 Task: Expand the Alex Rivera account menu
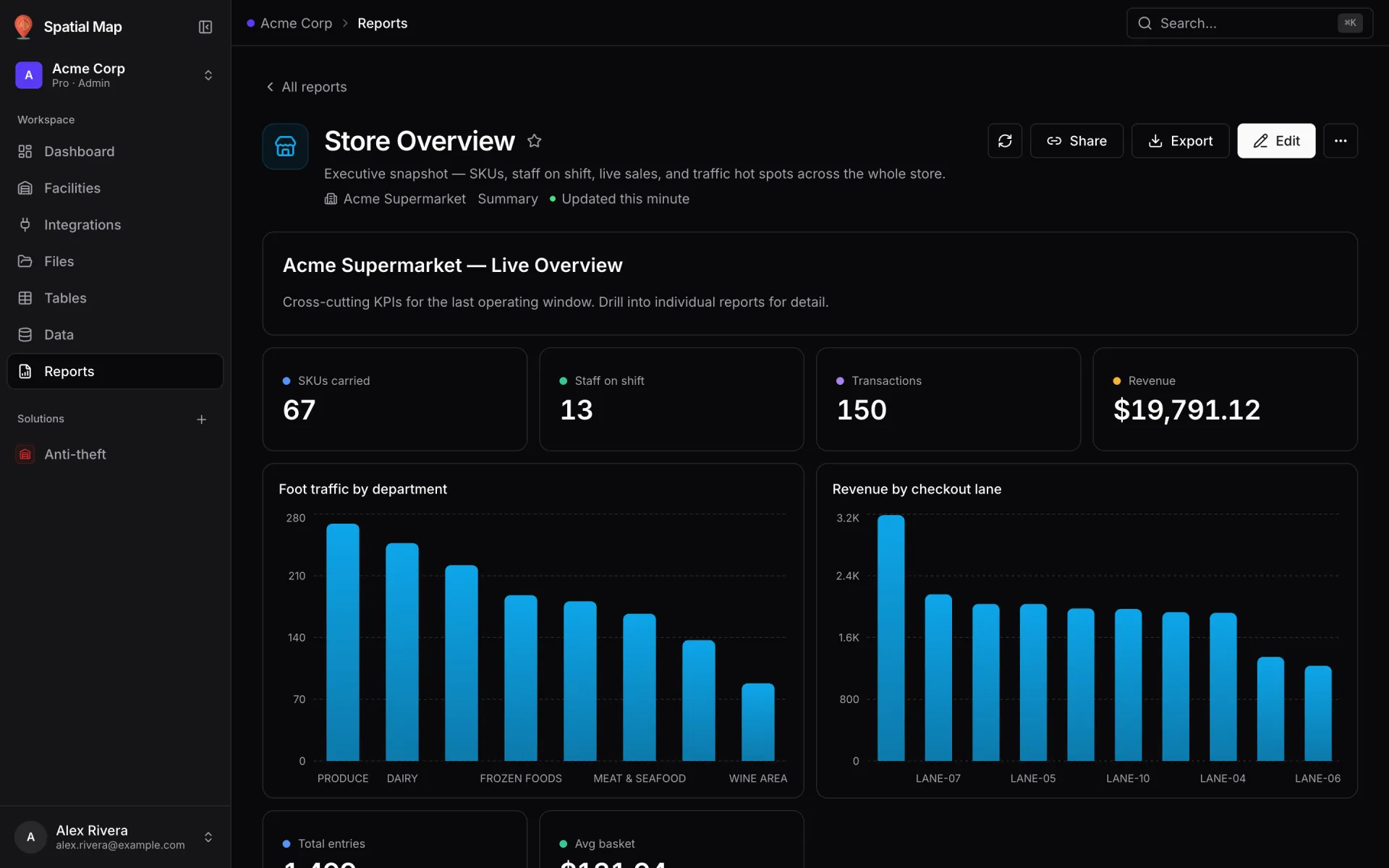pos(116,837)
